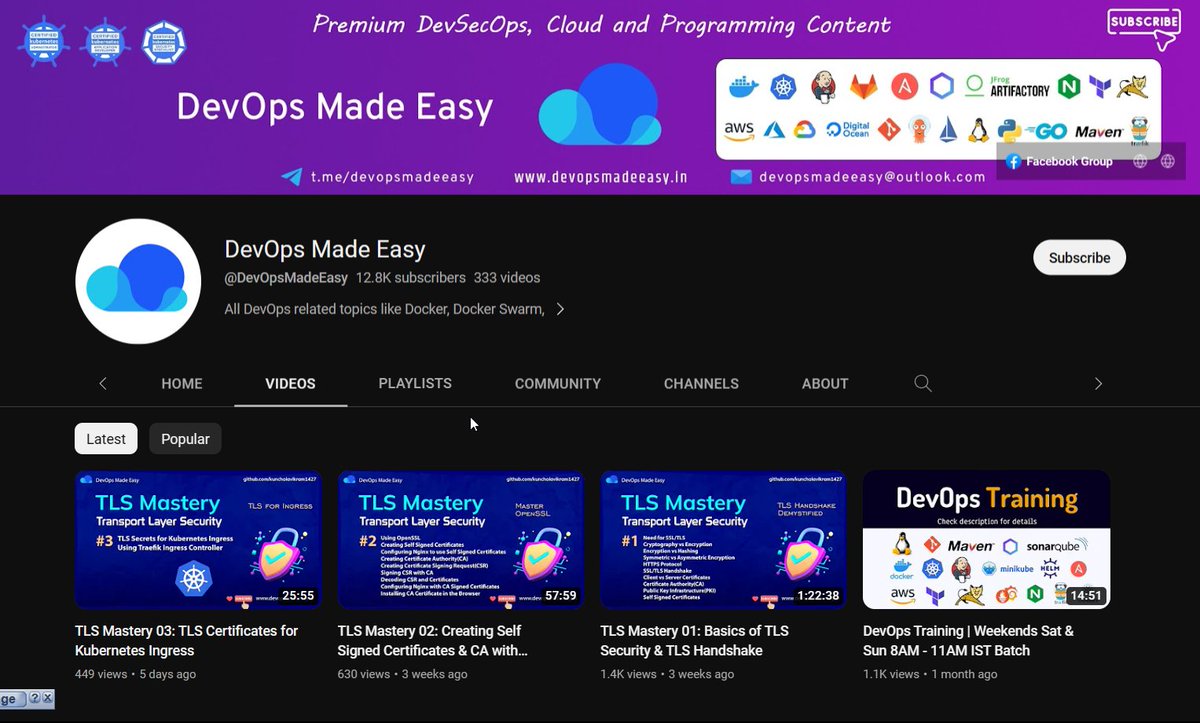Click the @DevOpsMadeEasy channel handle
1200x723 pixels.
point(286,277)
